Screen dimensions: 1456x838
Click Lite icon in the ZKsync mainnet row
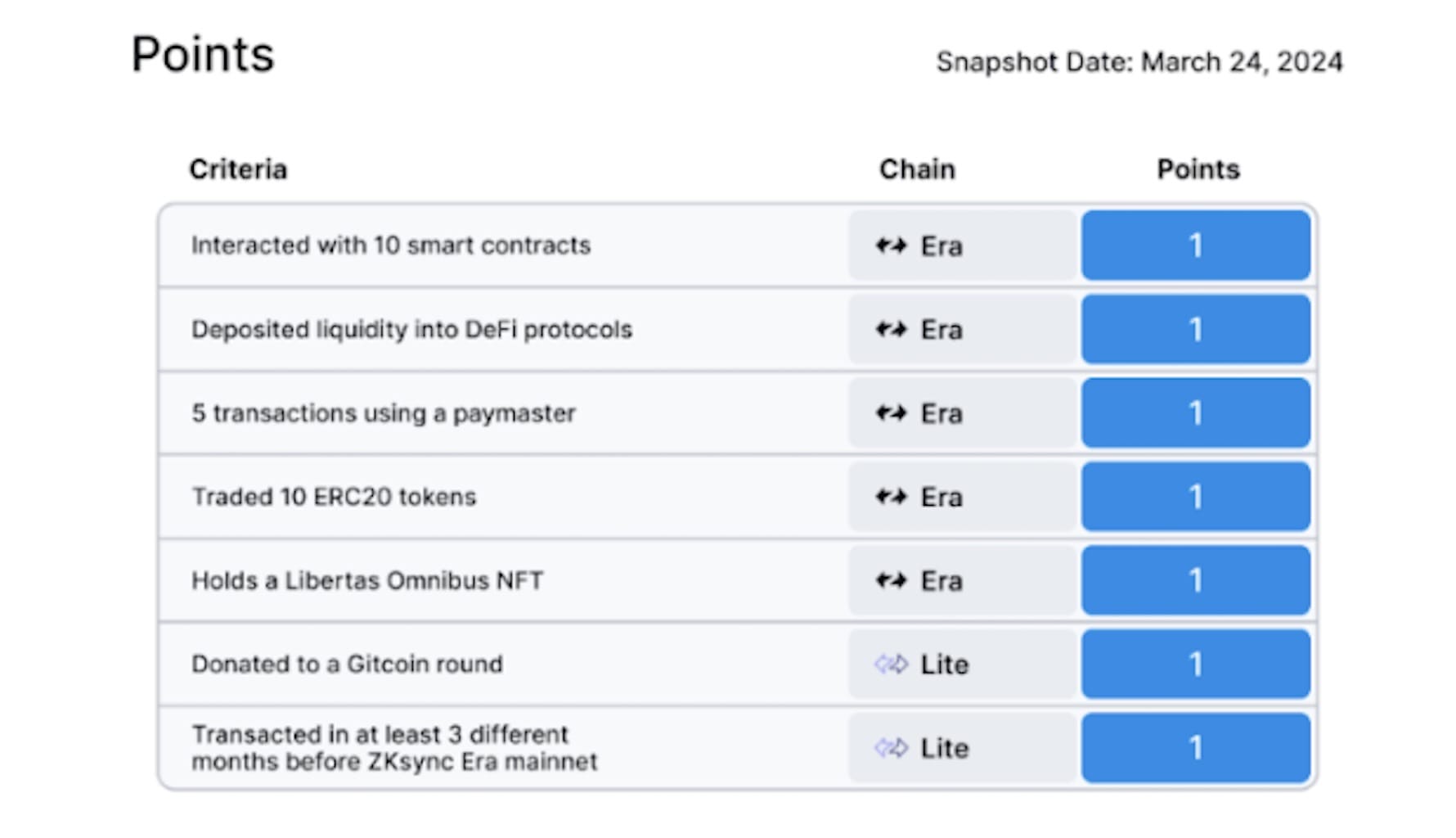891,748
